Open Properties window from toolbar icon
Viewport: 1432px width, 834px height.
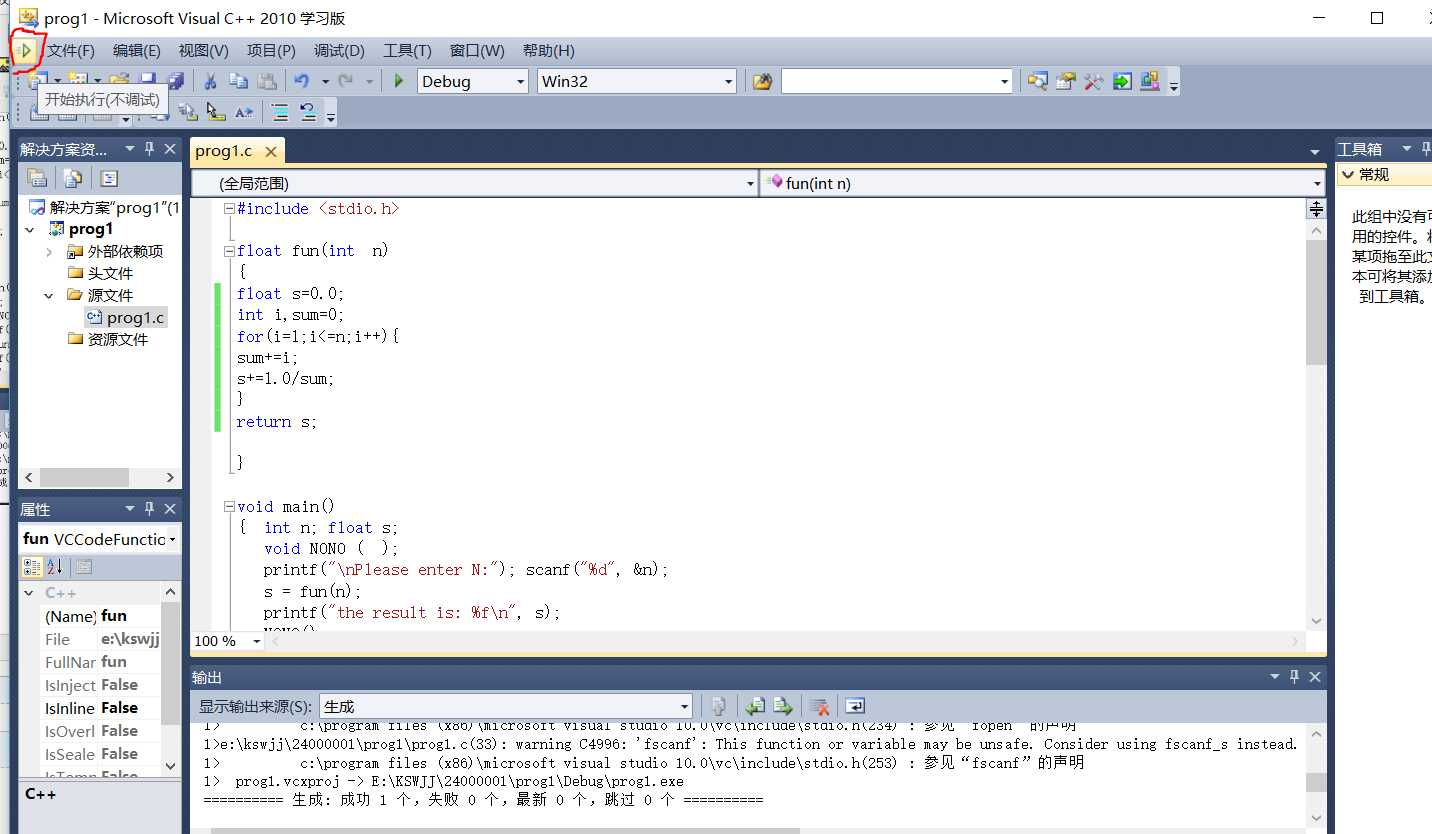(1066, 81)
